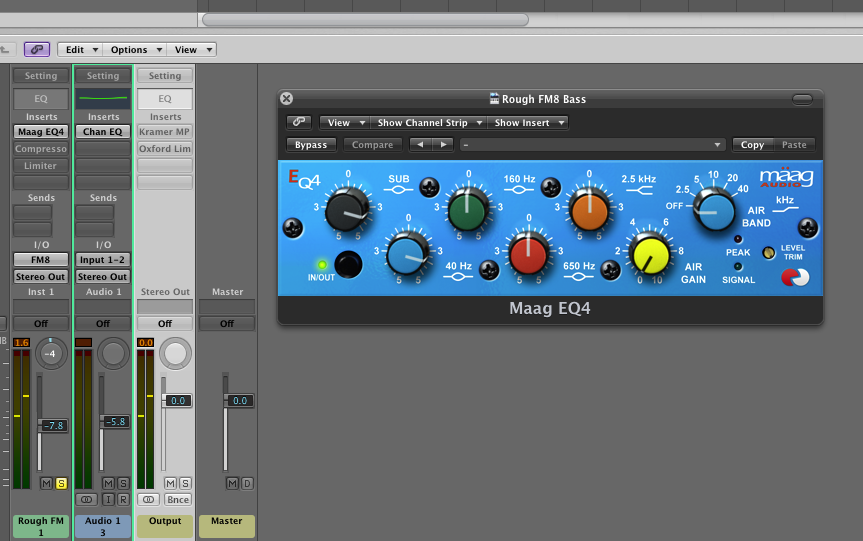Solo the Output channel
The height and width of the screenshot is (541, 863).
coord(185,483)
